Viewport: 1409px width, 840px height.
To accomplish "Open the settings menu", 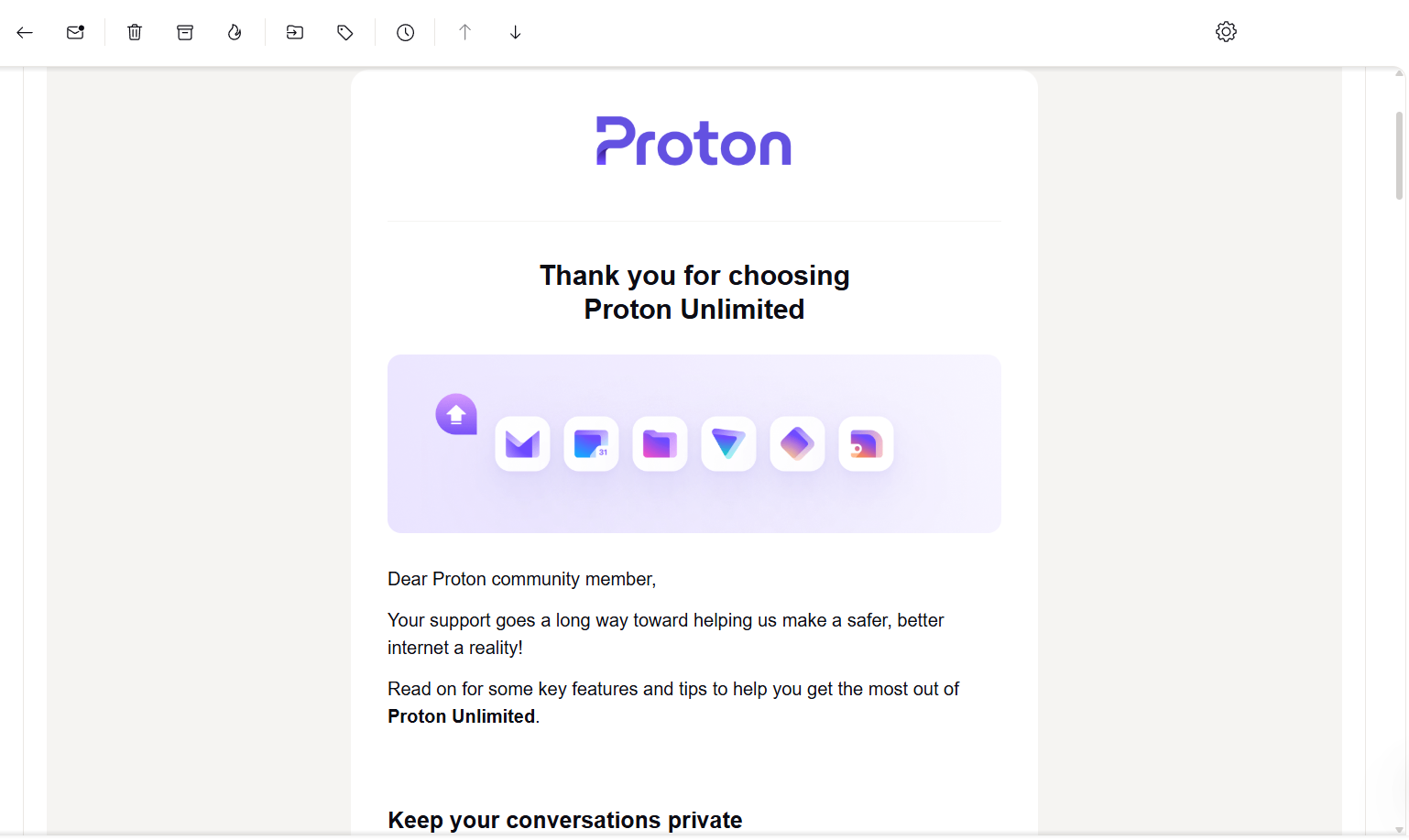I will click(1225, 31).
